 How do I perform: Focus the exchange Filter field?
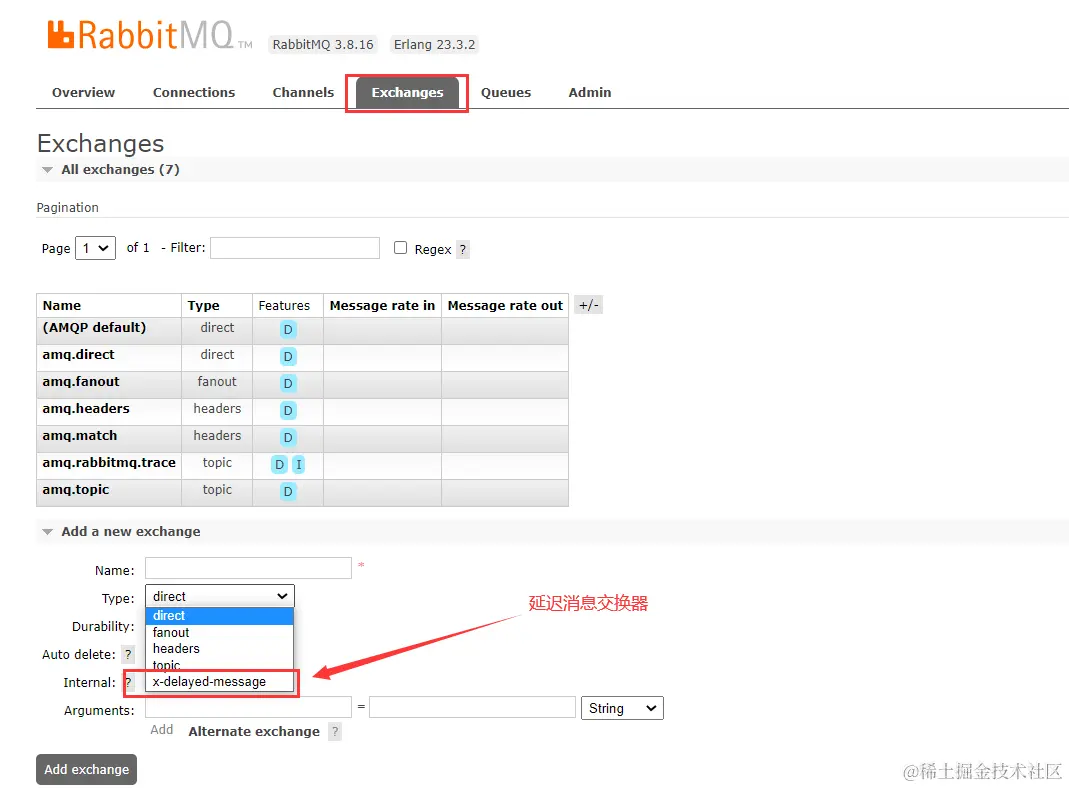[295, 248]
